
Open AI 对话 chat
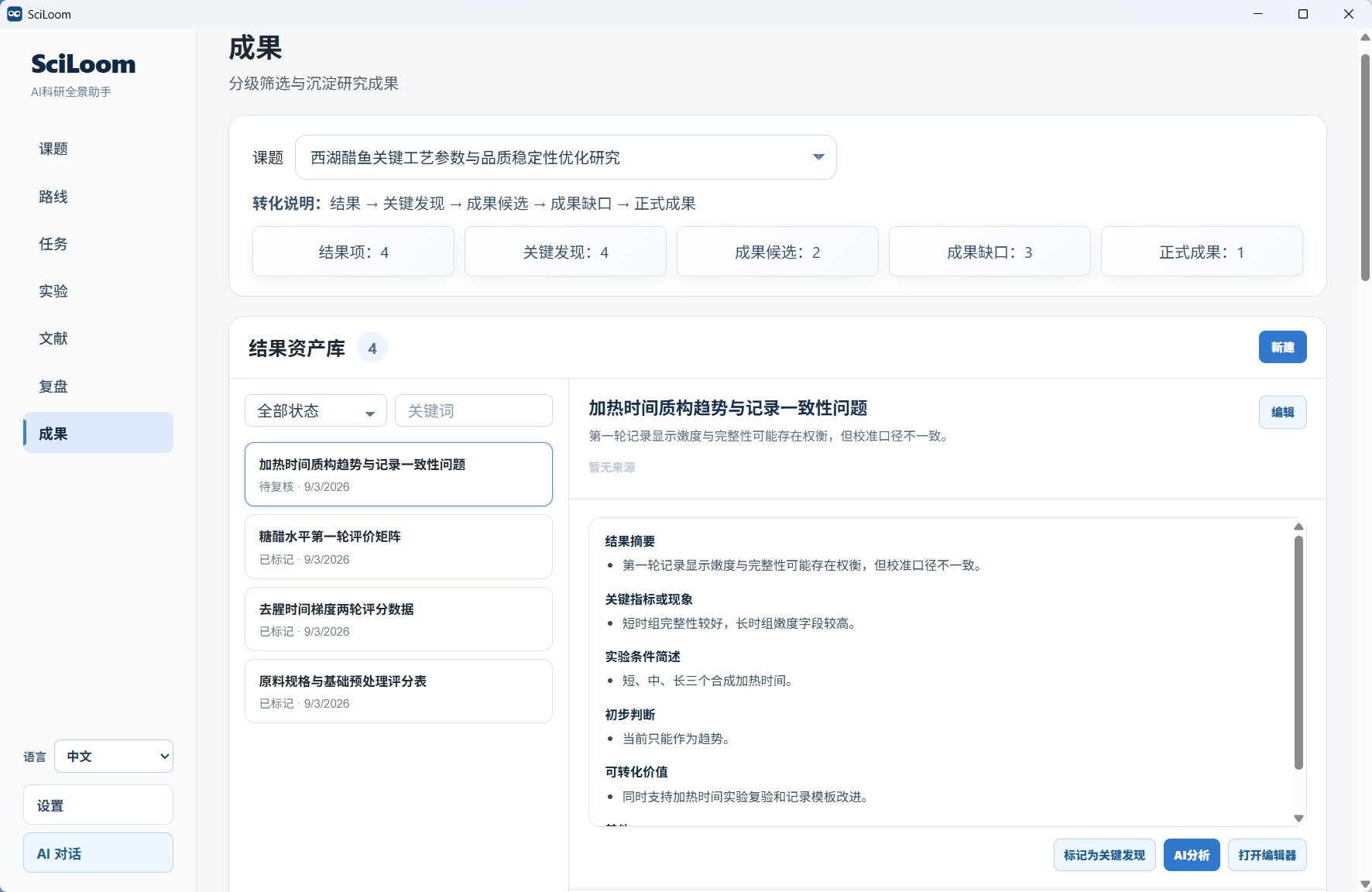(98, 853)
